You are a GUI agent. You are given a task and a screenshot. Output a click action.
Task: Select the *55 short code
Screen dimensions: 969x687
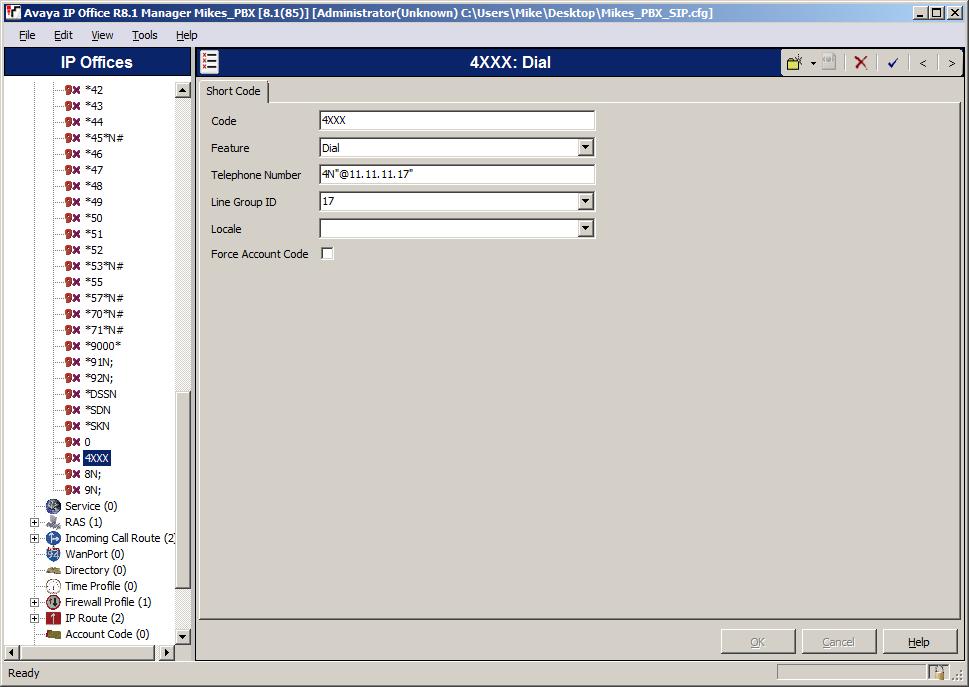point(94,282)
